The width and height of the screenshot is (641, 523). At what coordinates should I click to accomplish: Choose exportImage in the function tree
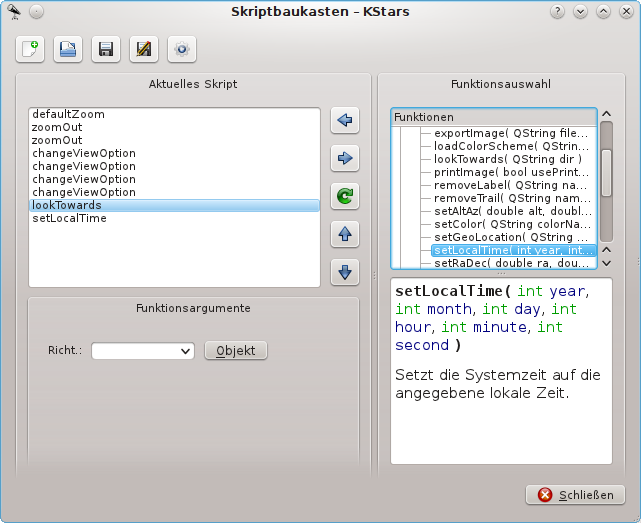(x=510, y=133)
